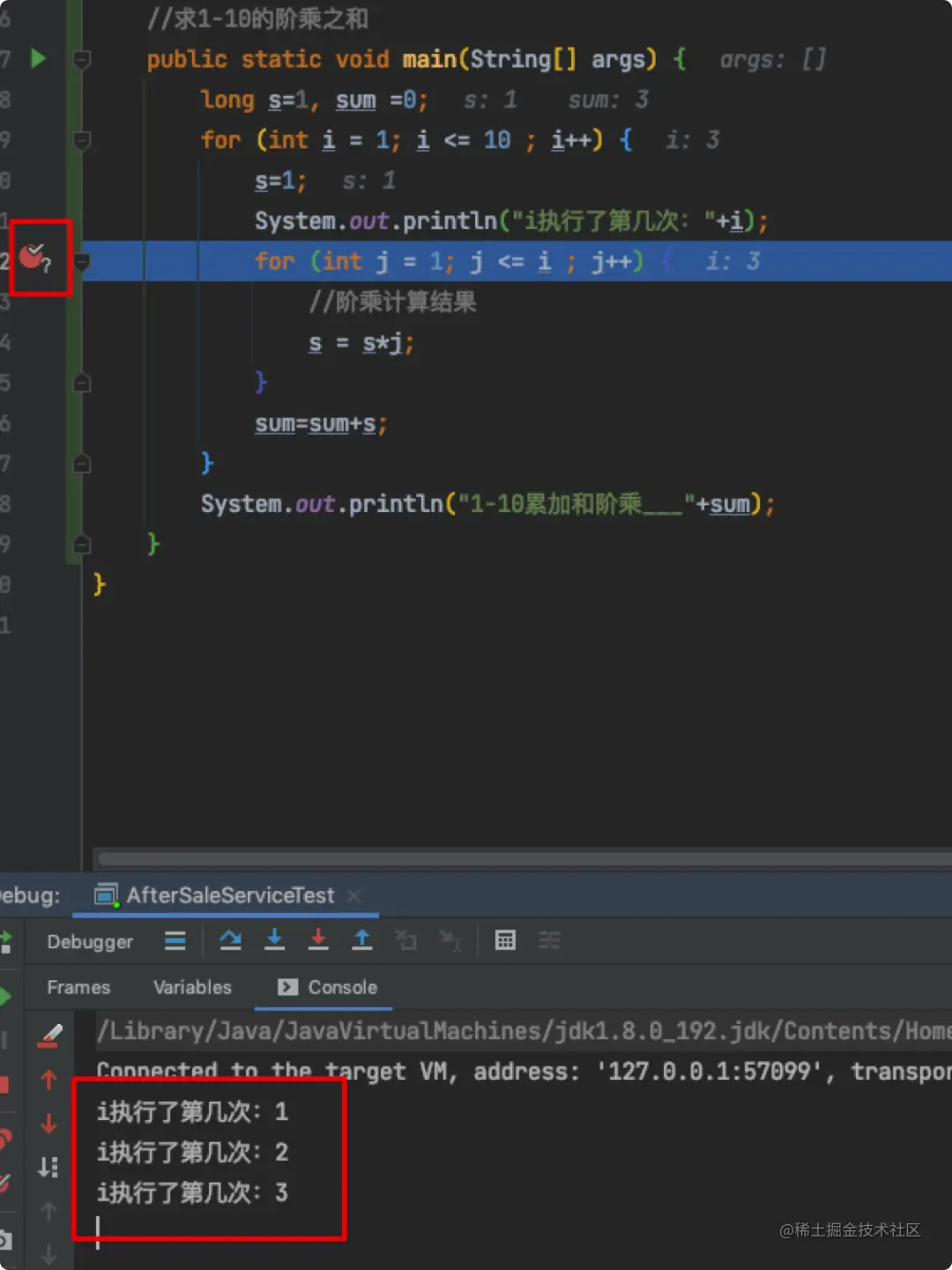Open the Frames tab
The width and height of the screenshot is (952, 1270).
(x=78, y=987)
